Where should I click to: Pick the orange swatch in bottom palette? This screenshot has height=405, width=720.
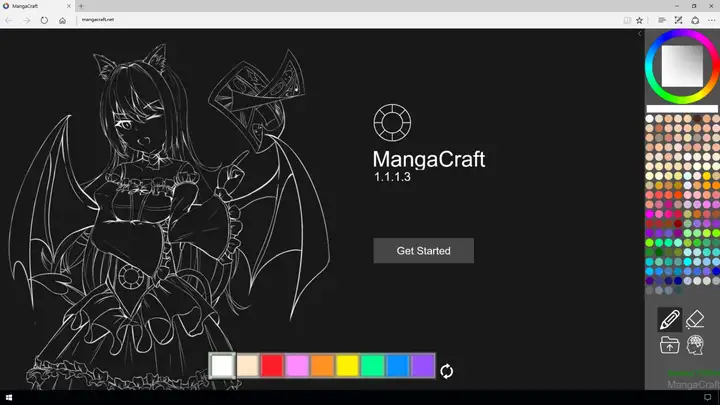pyautogui.click(x=322, y=366)
